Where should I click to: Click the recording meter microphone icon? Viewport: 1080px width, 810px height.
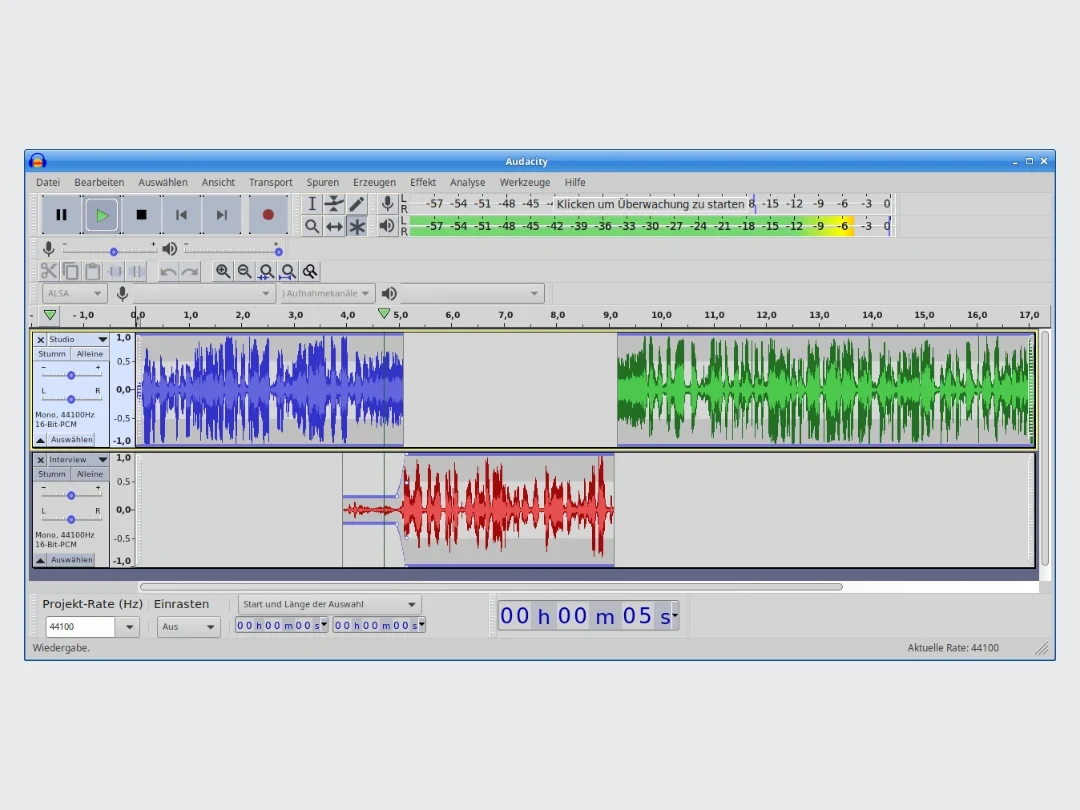(387, 203)
